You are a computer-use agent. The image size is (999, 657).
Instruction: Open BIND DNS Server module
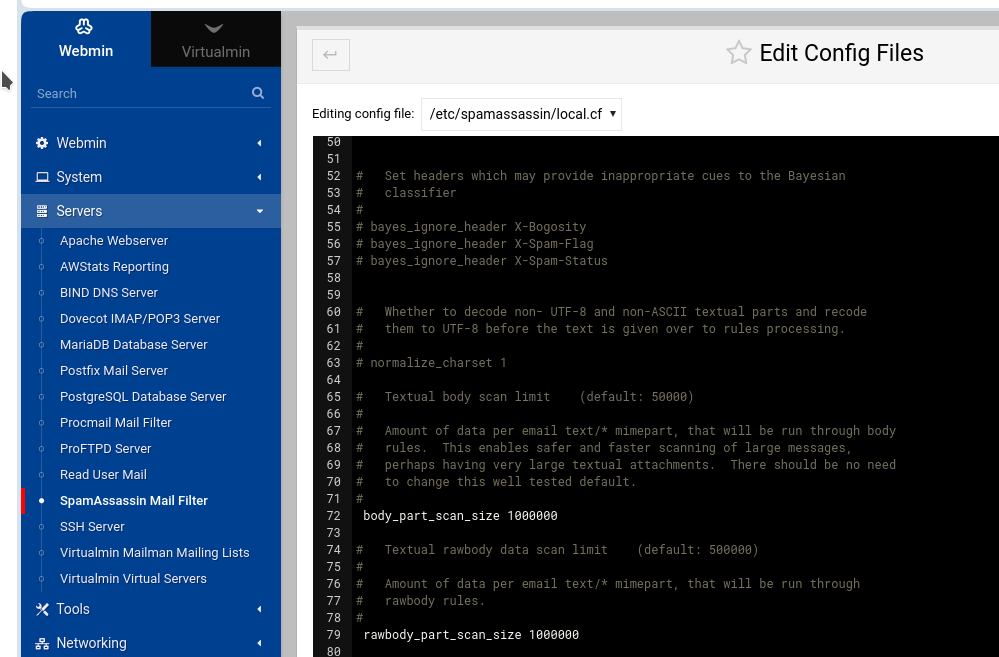[109, 292]
